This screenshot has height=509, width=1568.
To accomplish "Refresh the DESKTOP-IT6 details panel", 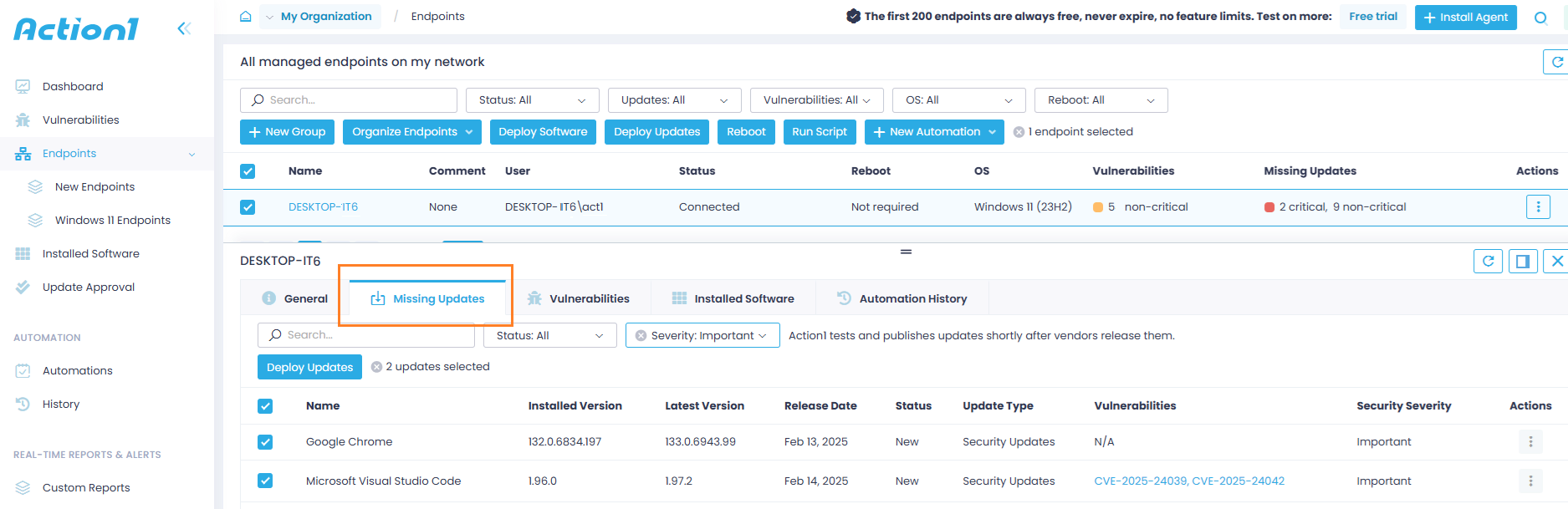I will (x=1488, y=262).
